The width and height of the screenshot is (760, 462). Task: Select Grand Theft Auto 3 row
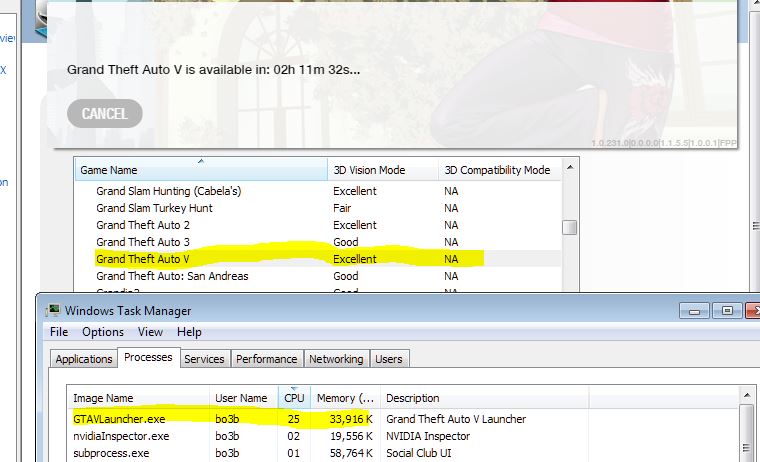[318, 242]
